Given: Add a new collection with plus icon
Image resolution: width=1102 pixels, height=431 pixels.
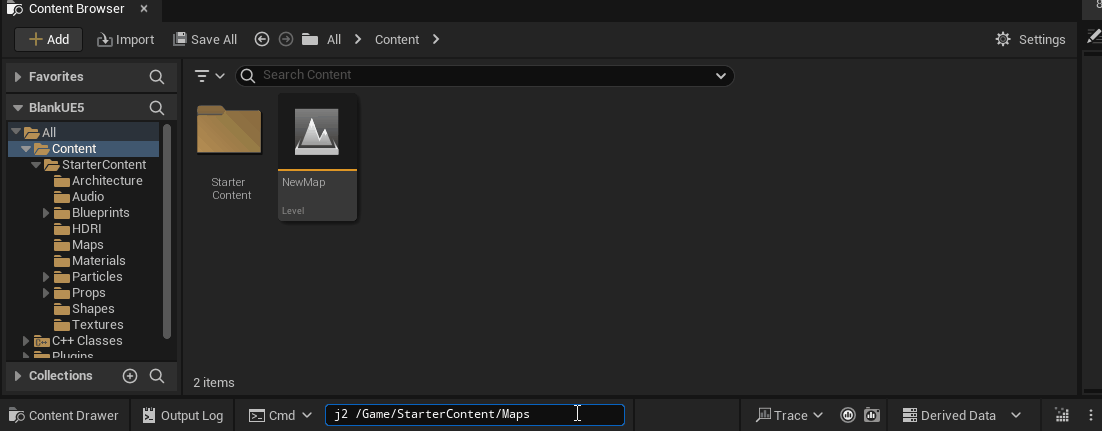Looking at the screenshot, I should pyautogui.click(x=130, y=375).
